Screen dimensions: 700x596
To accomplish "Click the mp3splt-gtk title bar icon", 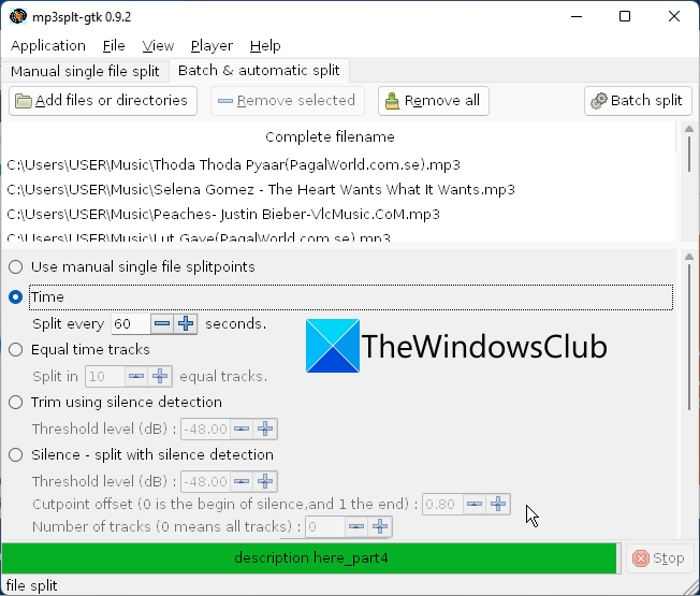I will 18,17.
